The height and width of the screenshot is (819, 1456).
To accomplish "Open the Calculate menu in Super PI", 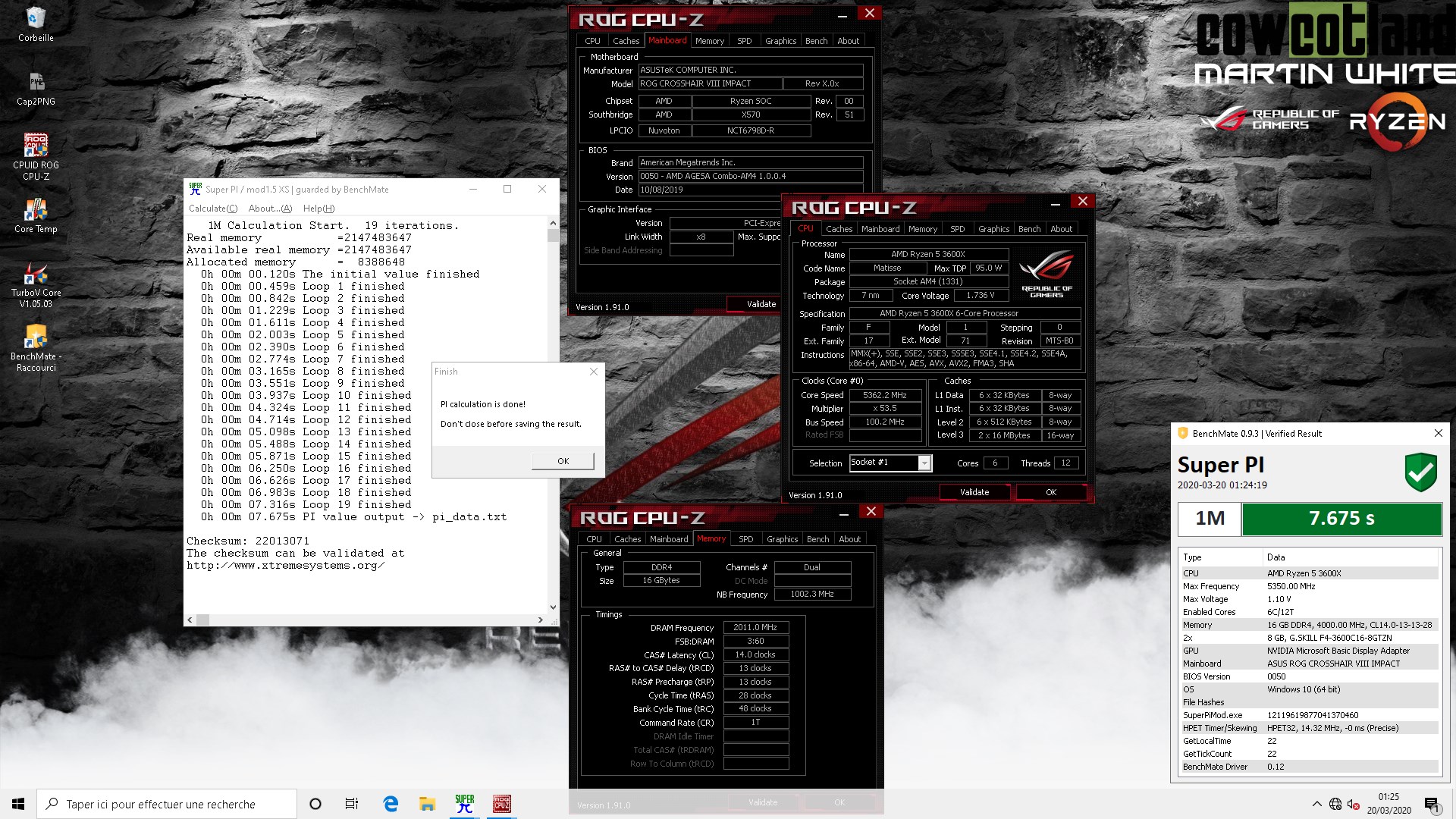I will (213, 209).
